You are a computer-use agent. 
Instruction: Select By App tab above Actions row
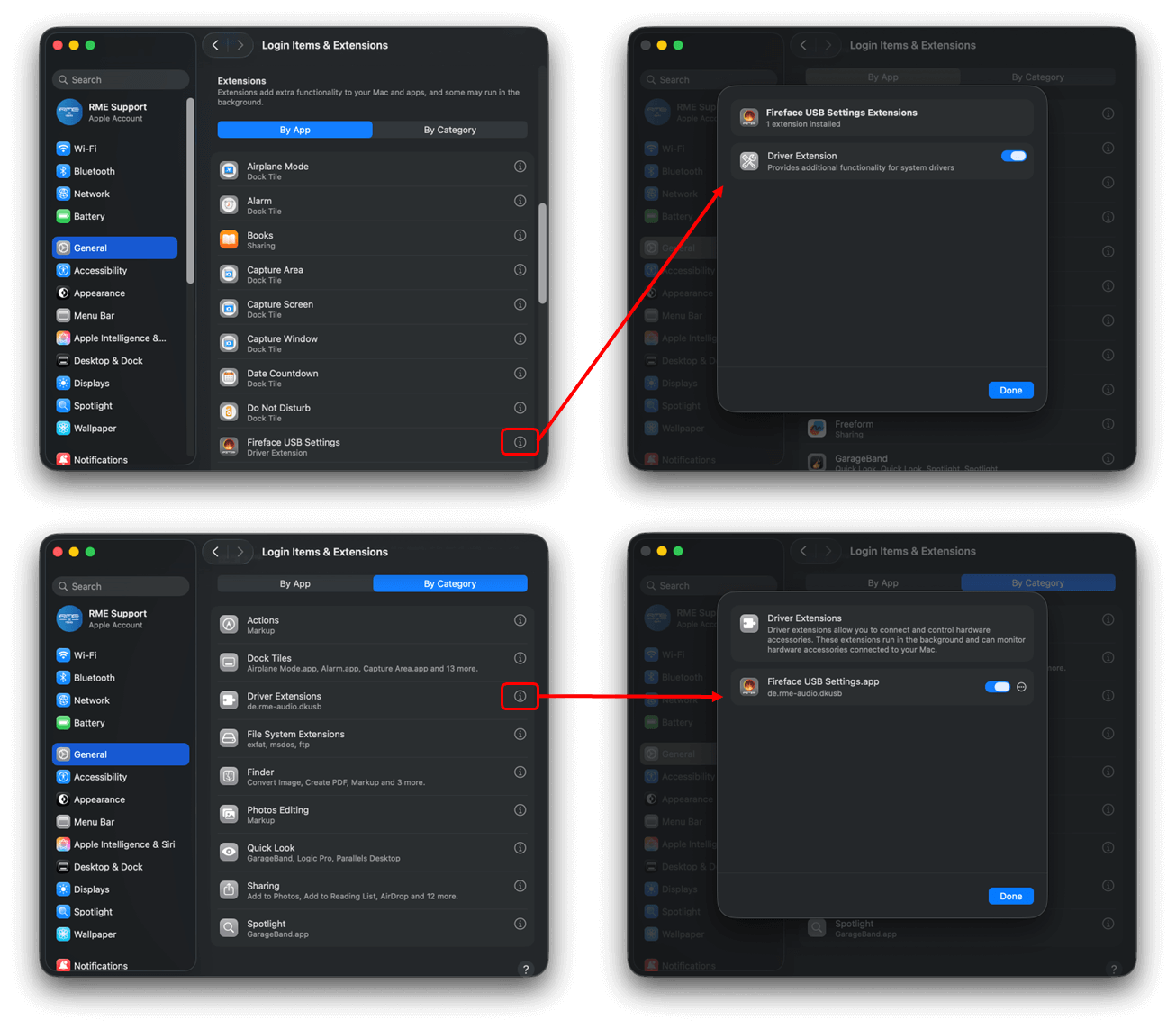point(294,583)
